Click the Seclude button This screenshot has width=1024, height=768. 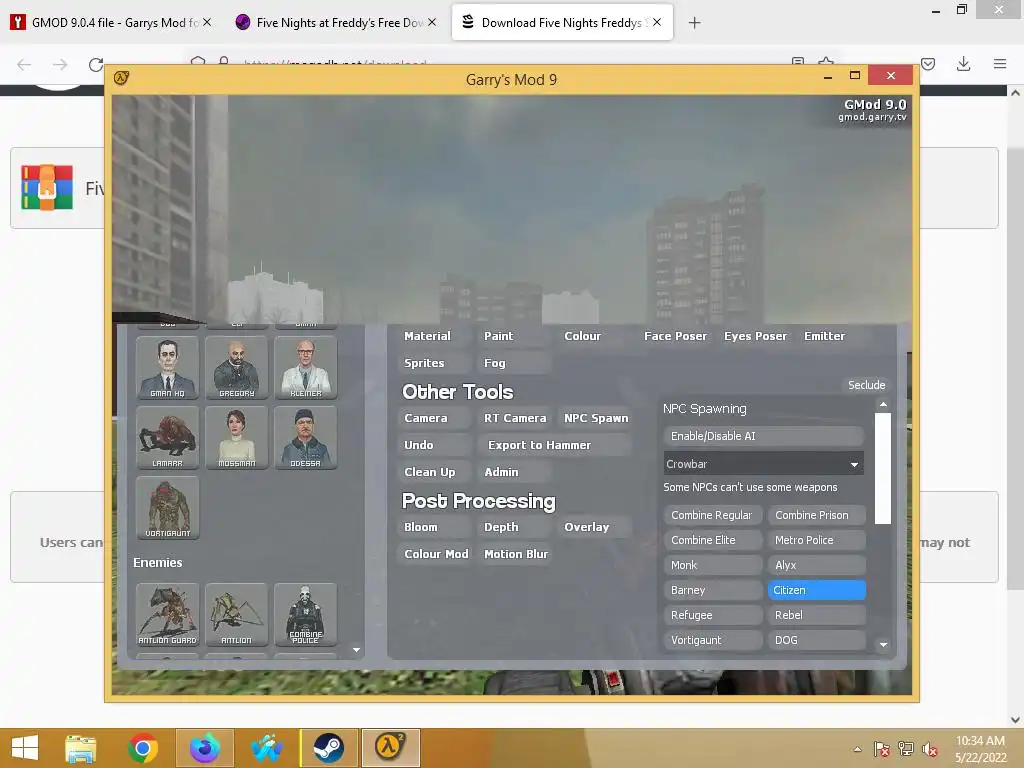866,385
